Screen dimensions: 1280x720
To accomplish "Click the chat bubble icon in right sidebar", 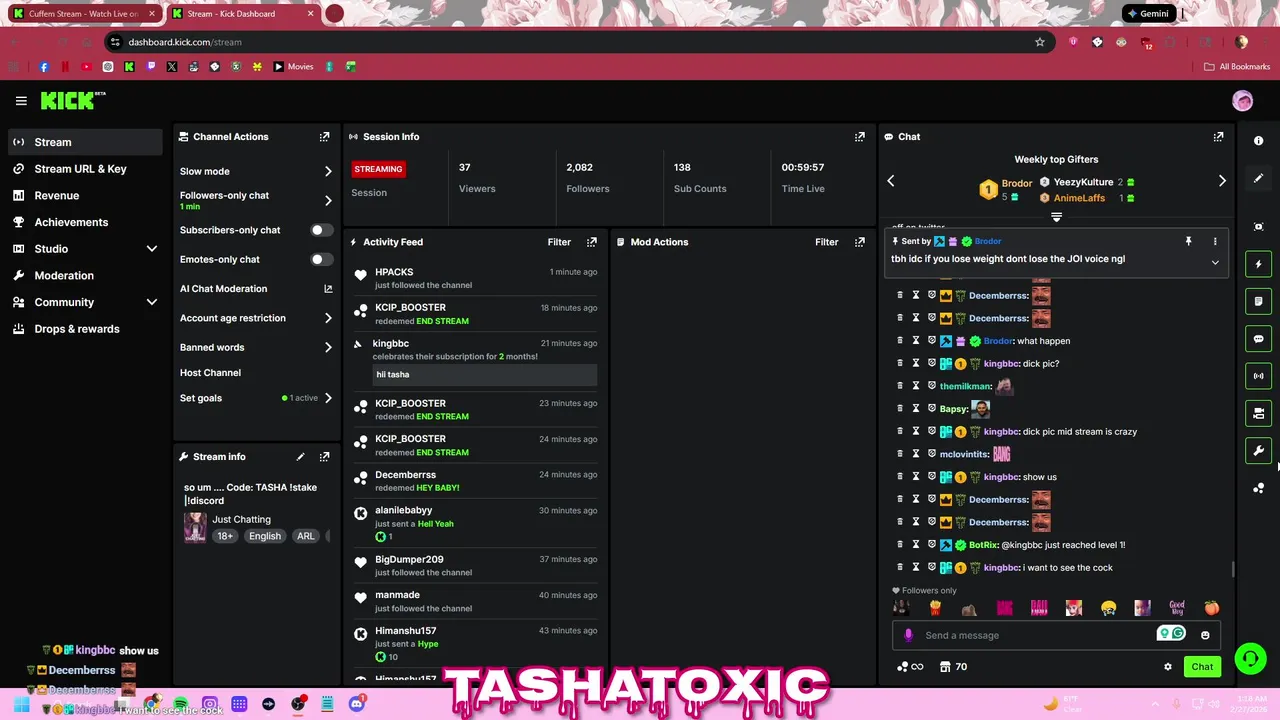I will pyautogui.click(x=1259, y=339).
